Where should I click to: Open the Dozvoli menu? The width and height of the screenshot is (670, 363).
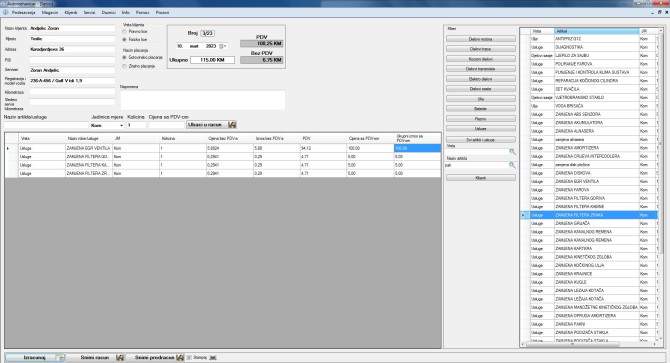point(109,12)
